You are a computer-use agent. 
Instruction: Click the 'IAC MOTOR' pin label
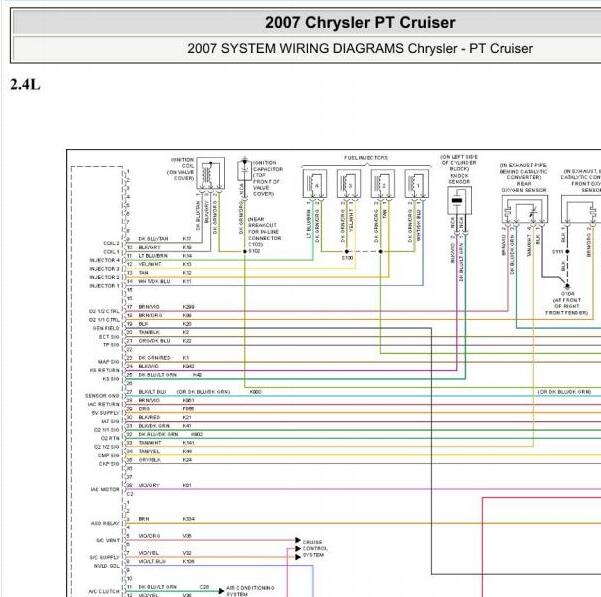click(105, 489)
